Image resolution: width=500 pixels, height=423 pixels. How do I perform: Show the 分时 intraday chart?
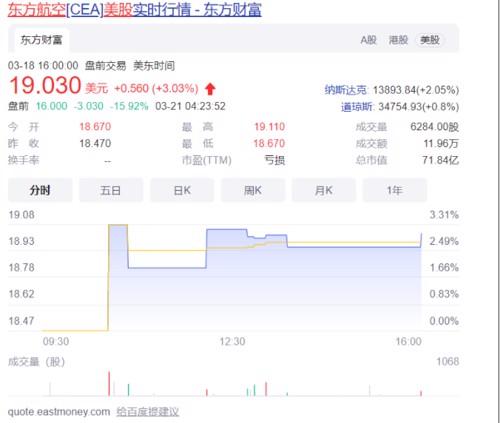tap(40, 190)
